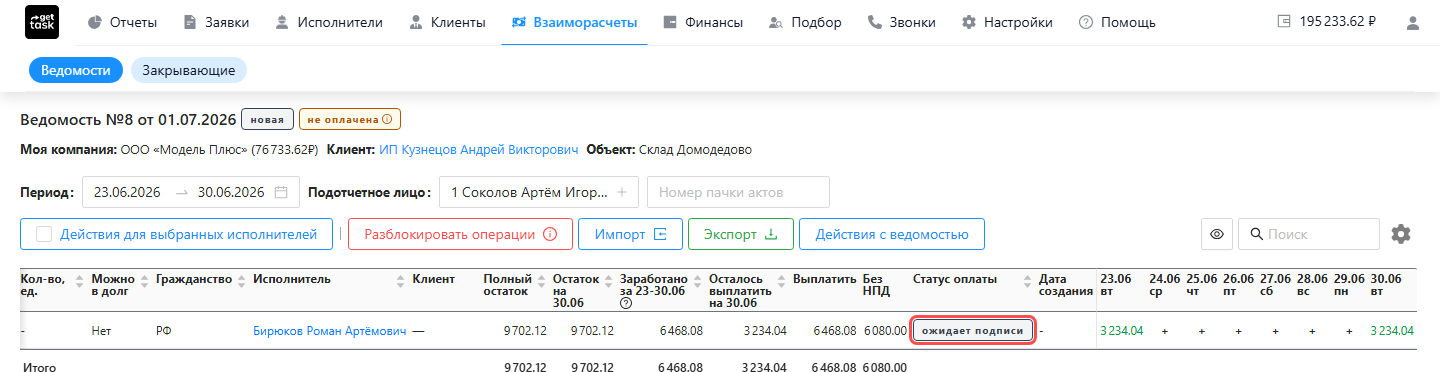Viewport: 1440px width, 372px height.
Task: Open Настройки in top navigation
Action: (1007, 22)
